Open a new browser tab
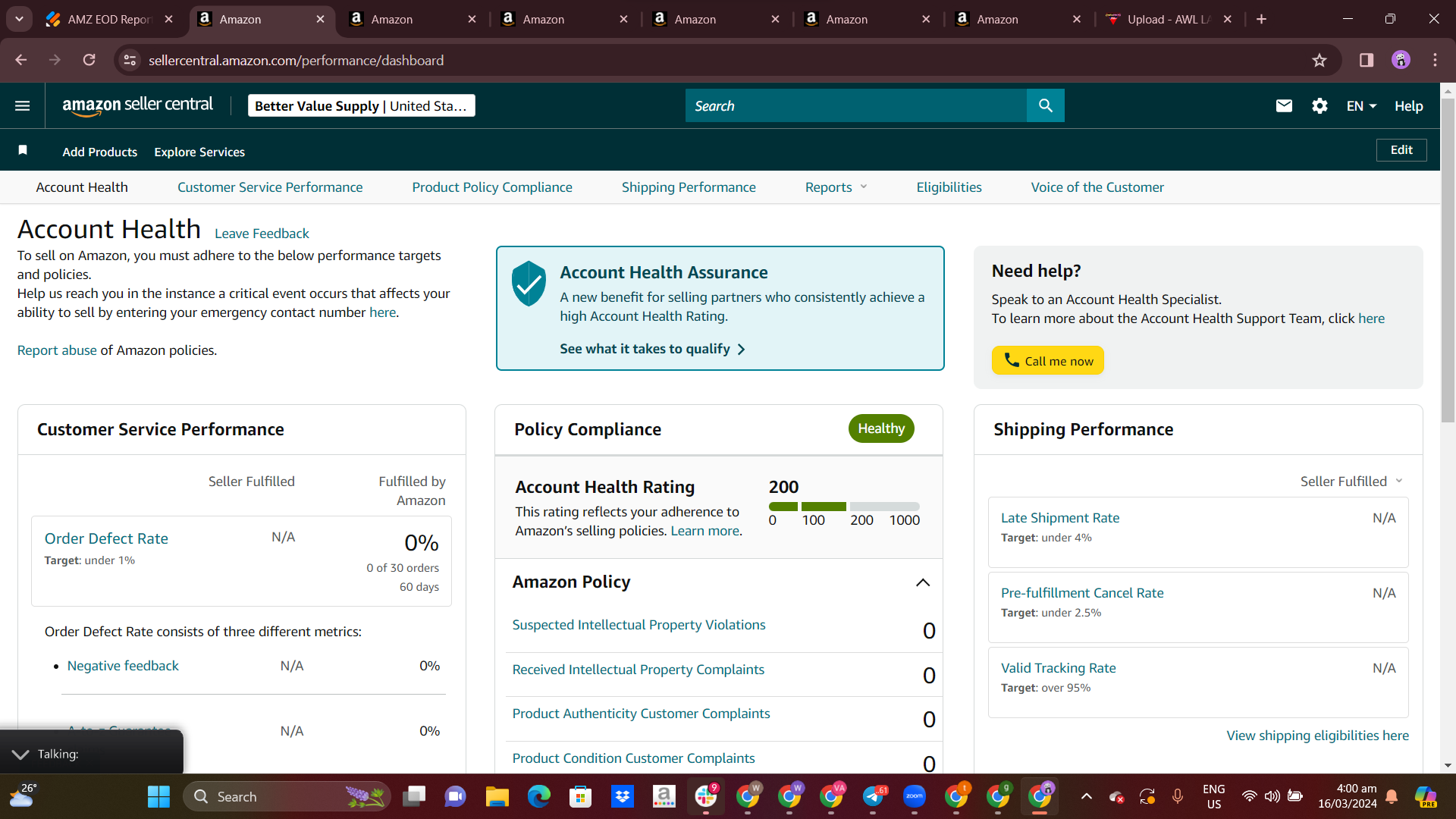The image size is (1456, 819). tap(1261, 19)
